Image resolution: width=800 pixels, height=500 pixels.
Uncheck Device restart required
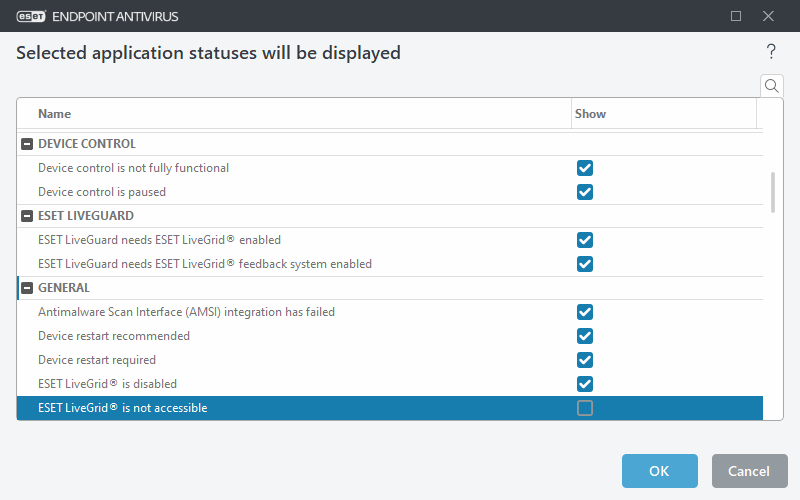coord(585,360)
